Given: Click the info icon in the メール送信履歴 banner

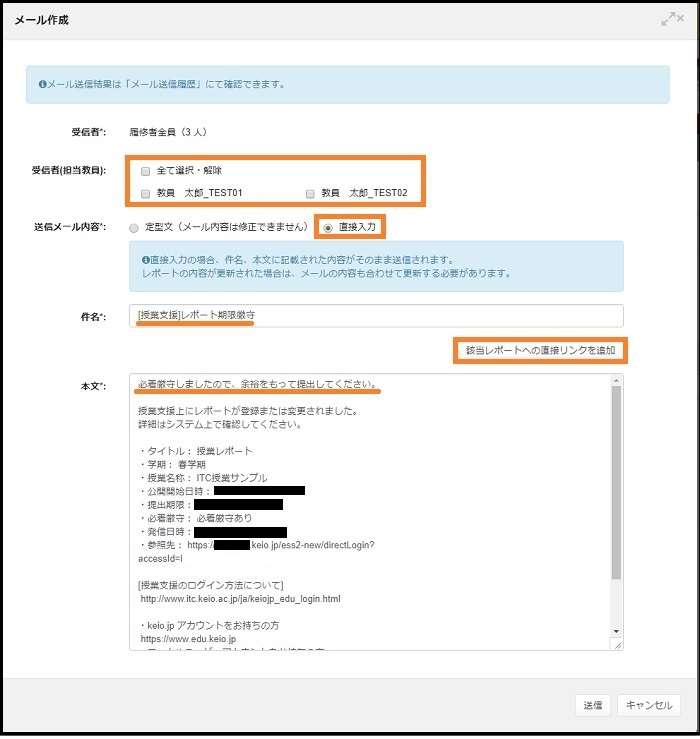Looking at the screenshot, I should pyautogui.click(x=42, y=85).
